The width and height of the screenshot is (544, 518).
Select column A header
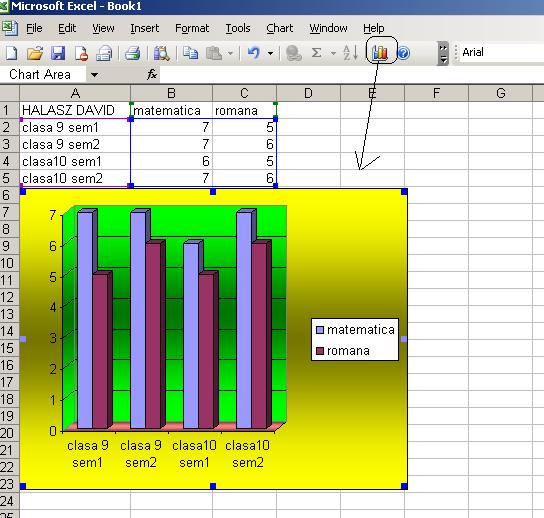point(75,93)
